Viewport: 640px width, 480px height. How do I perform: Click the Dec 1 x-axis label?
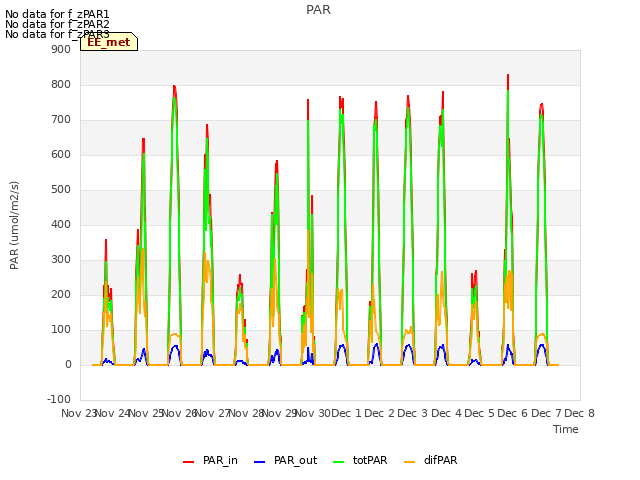(x=346, y=413)
